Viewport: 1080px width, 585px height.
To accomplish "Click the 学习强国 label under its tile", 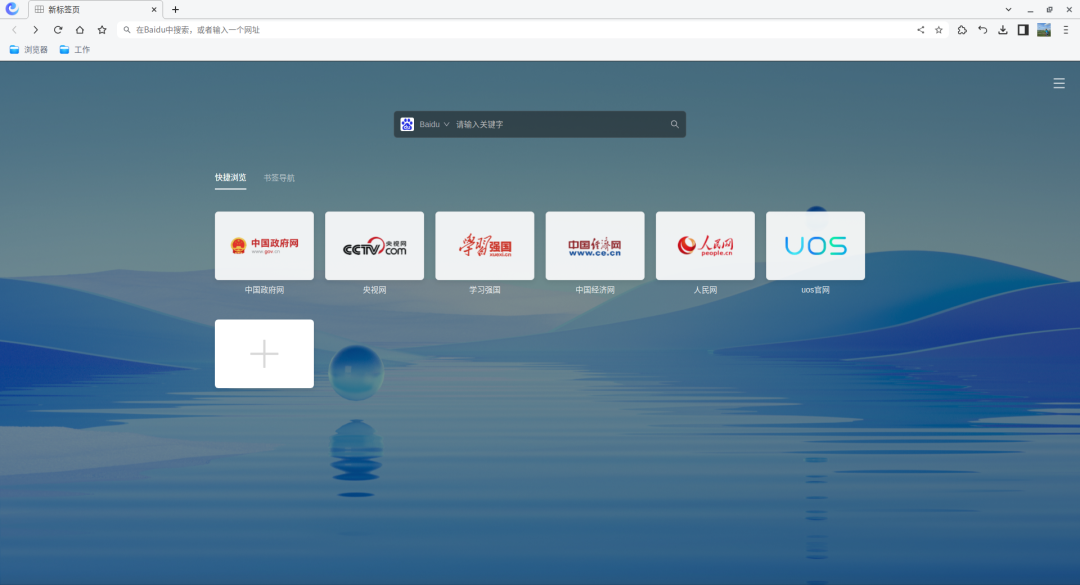I will point(485,290).
